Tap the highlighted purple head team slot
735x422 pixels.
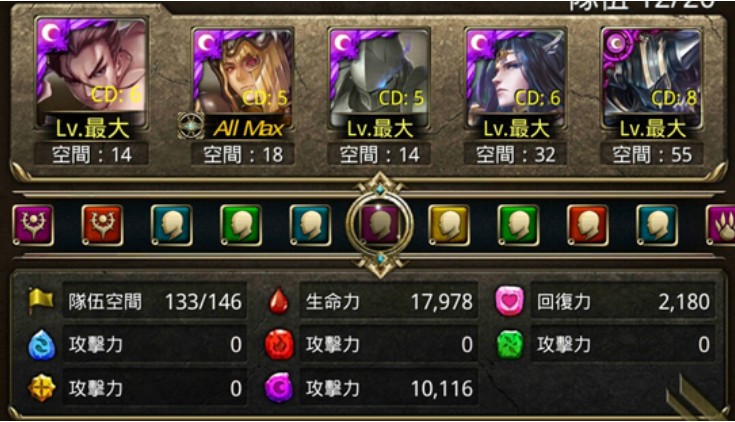pos(380,226)
